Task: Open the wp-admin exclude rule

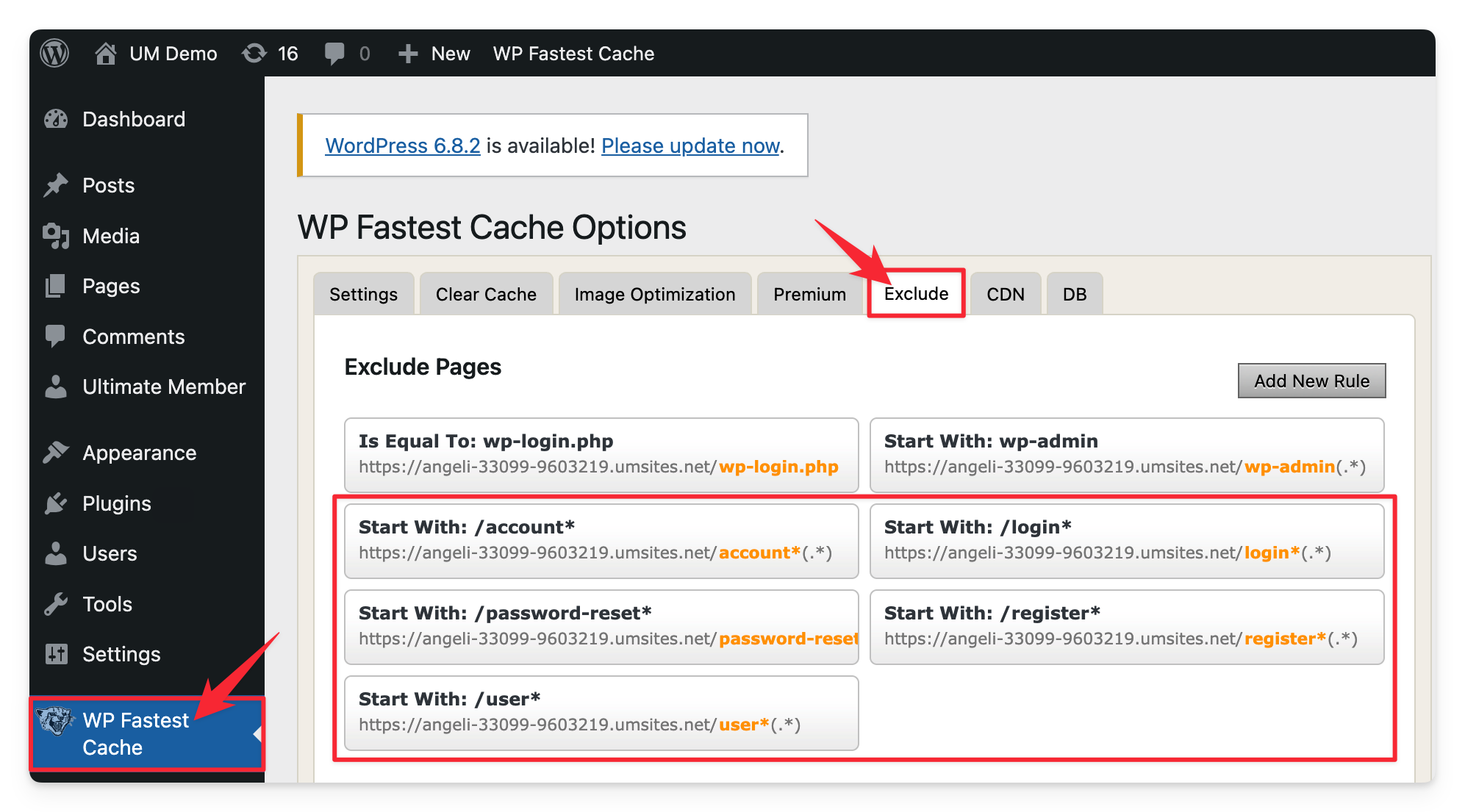Action: (1127, 455)
